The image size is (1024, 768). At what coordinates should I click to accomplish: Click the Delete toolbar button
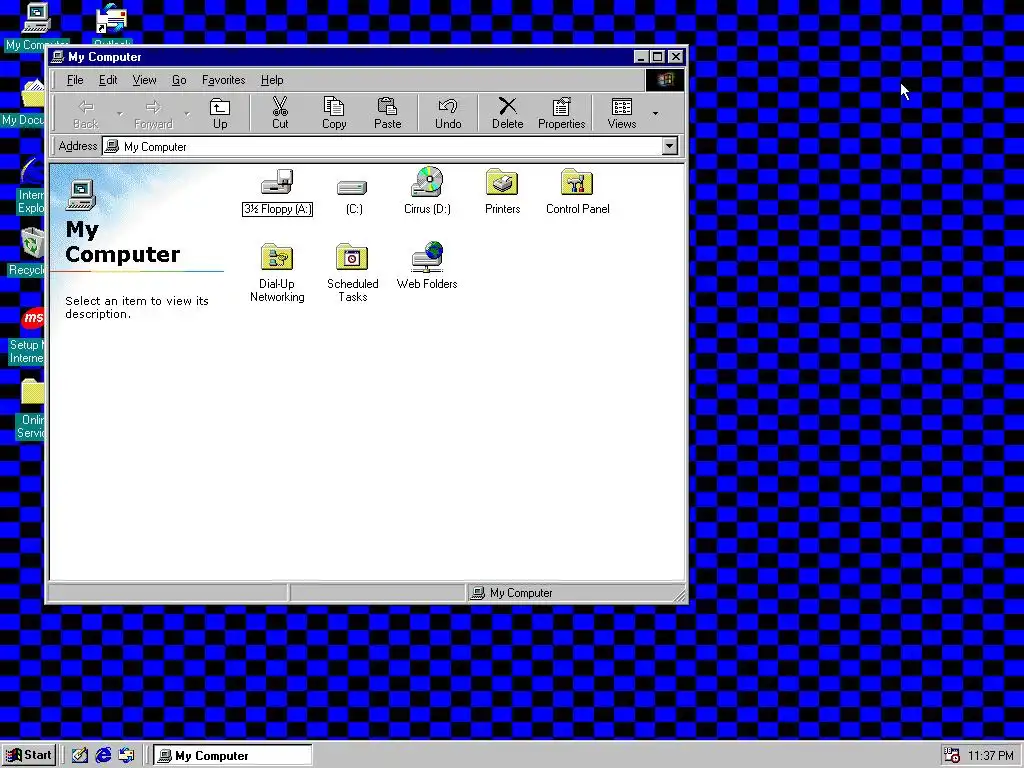tap(507, 114)
